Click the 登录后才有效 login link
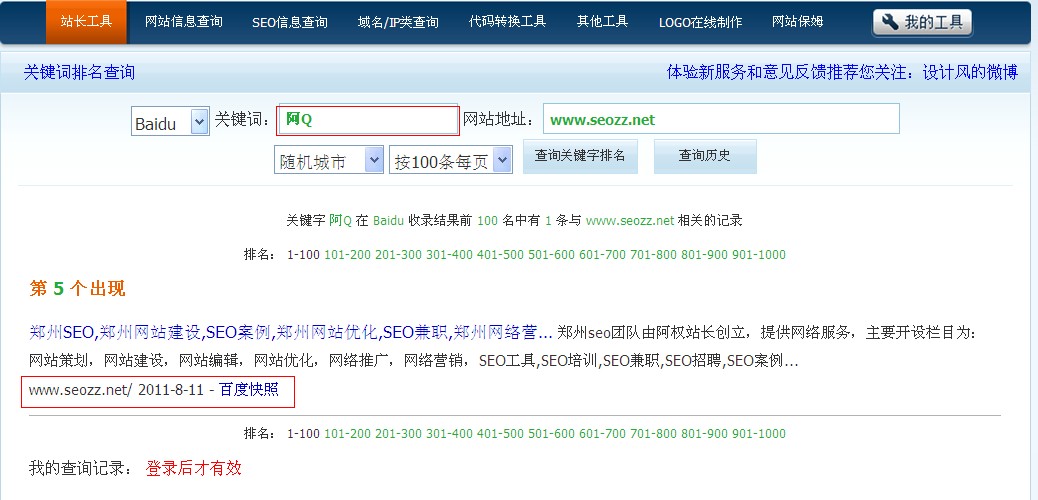Viewport: 1038px width, 500px height. pyautogui.click(x=193, y=469)
